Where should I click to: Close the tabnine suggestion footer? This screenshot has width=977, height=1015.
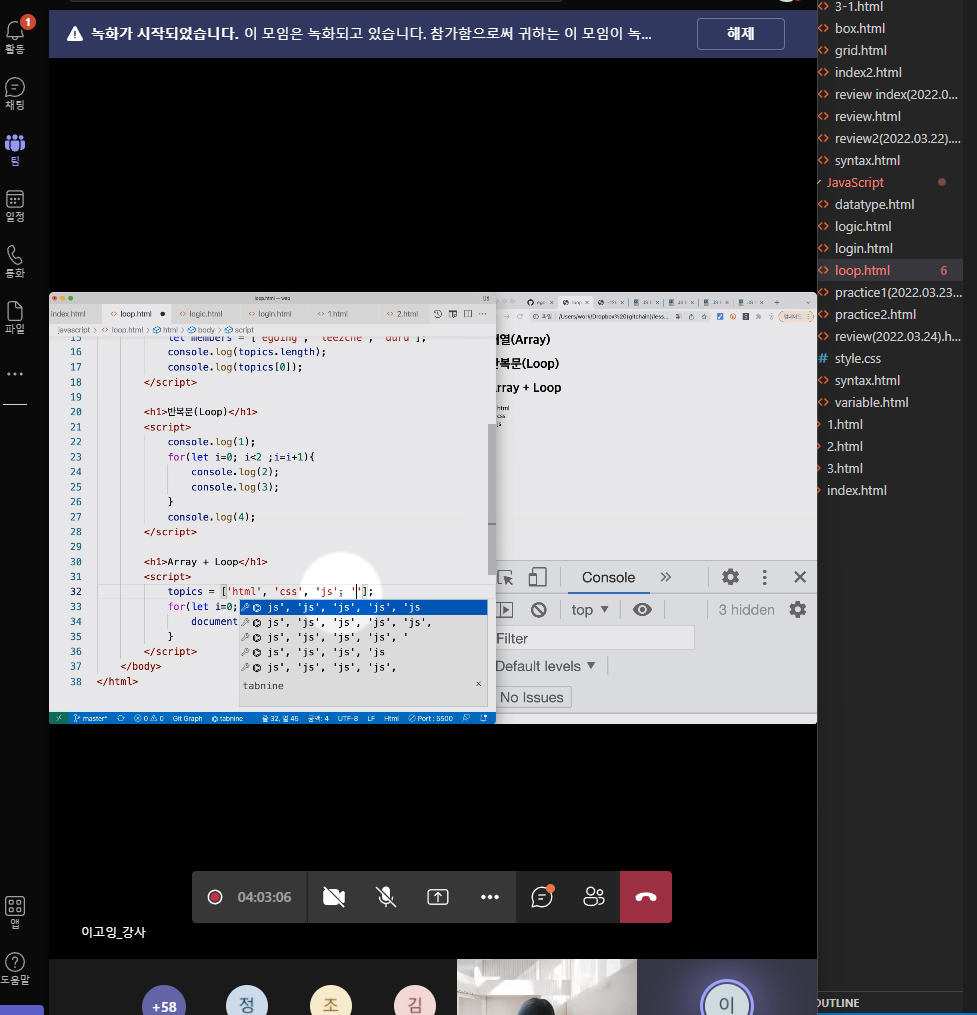coord(478,684)
